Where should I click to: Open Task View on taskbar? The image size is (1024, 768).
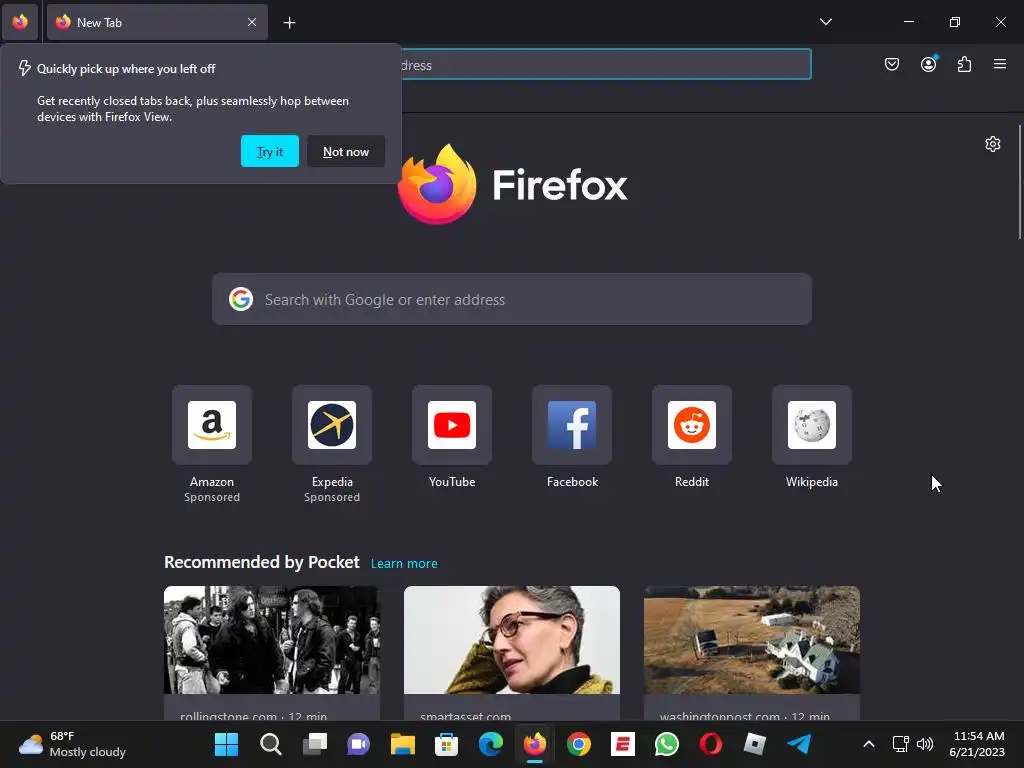tap(315, 744)
